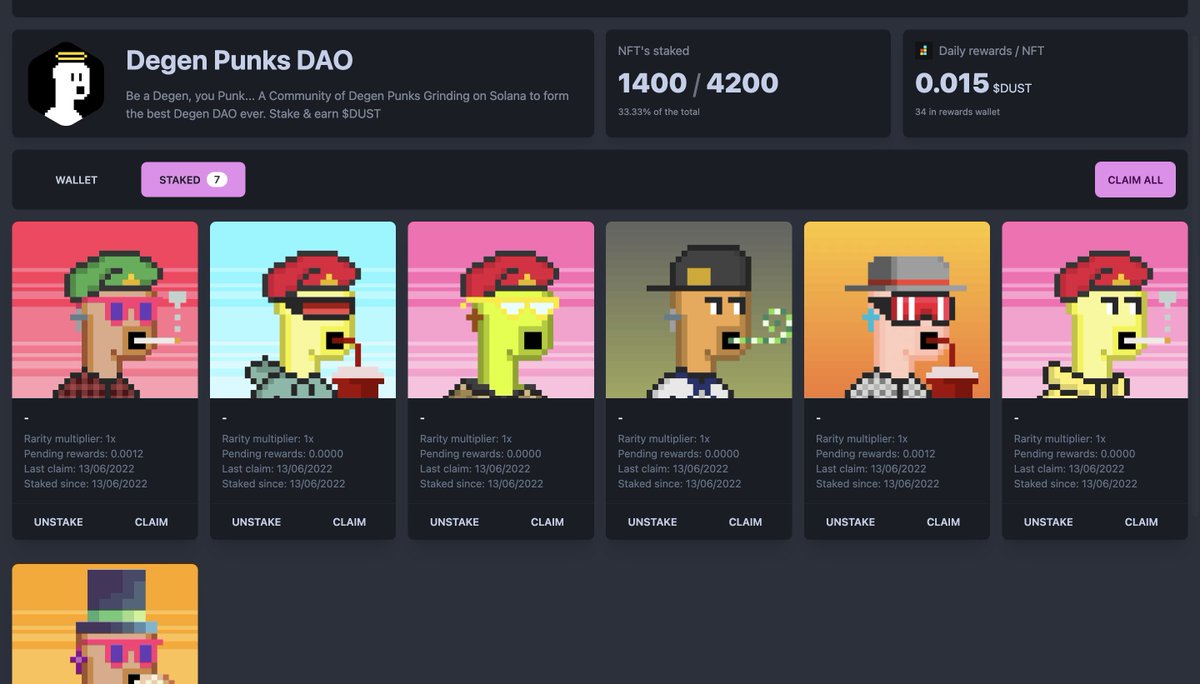Open the yellow punk with pipe on pink background
Viewport: 1200px width, 684px height.
(1095, 310)
